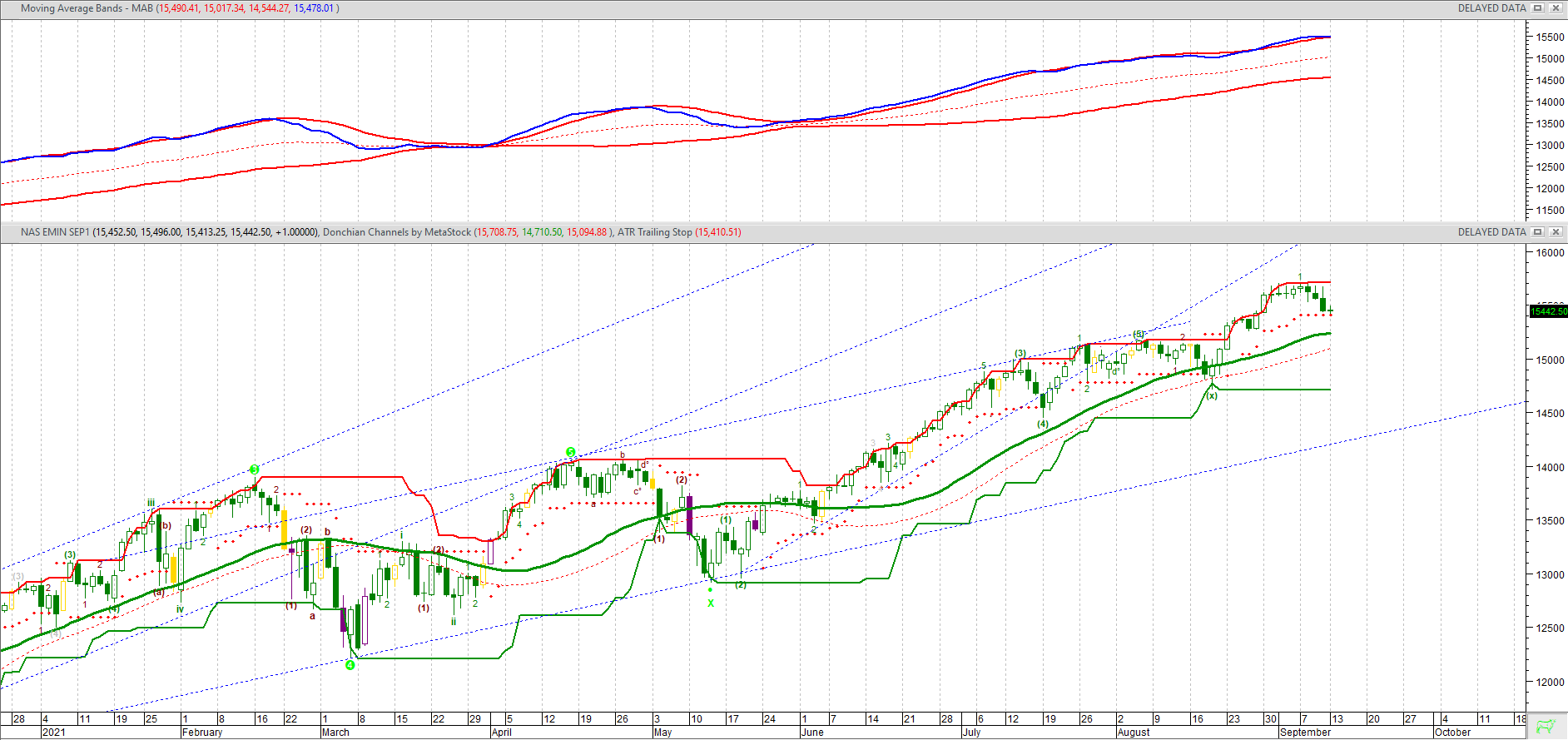Viewport: 1568px width, 740px height.
Task: Click the green bull icon in the corner
Action: click(1546, 727)
